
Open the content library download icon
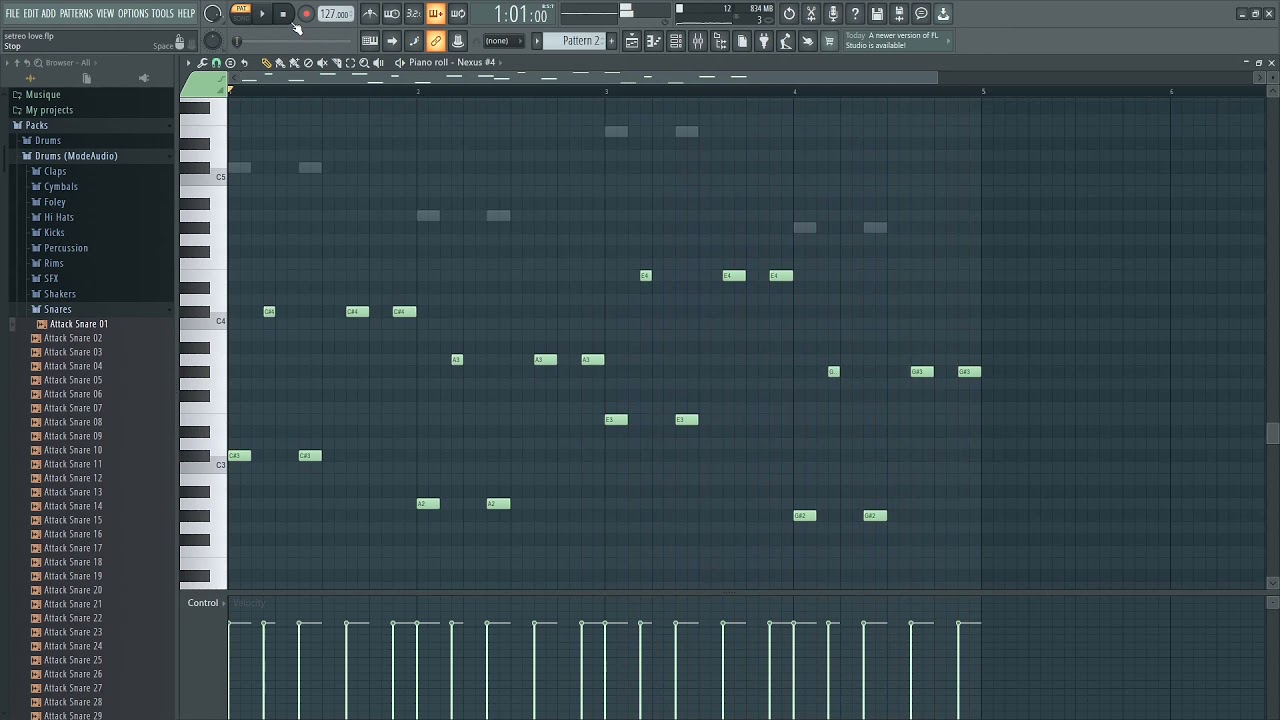943,14
